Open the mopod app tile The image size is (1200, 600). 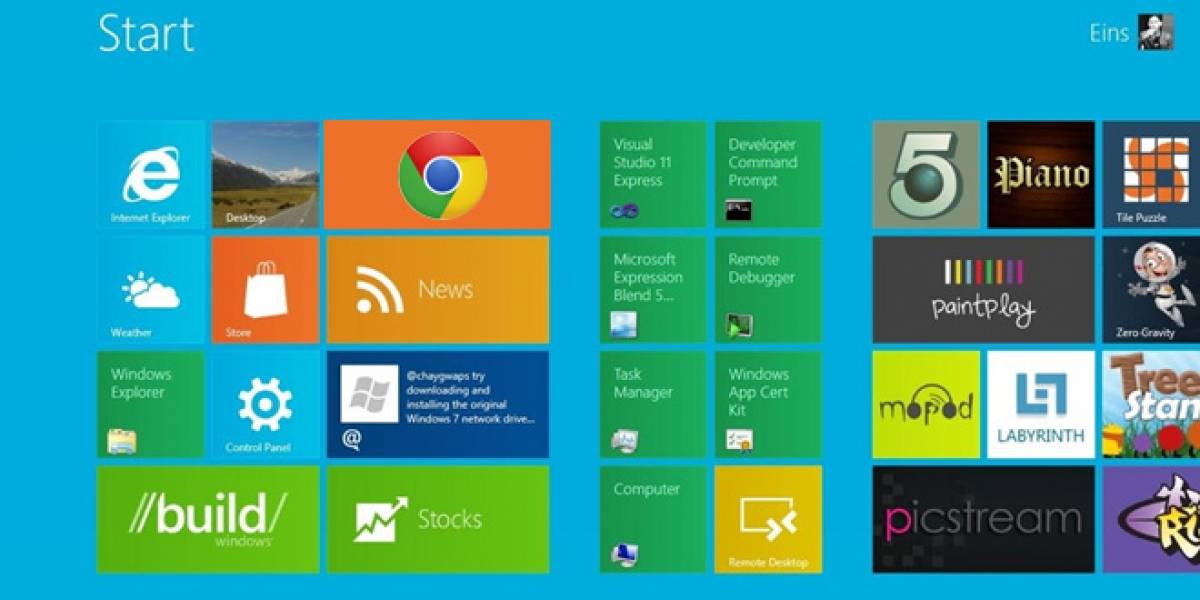(926, 404)
